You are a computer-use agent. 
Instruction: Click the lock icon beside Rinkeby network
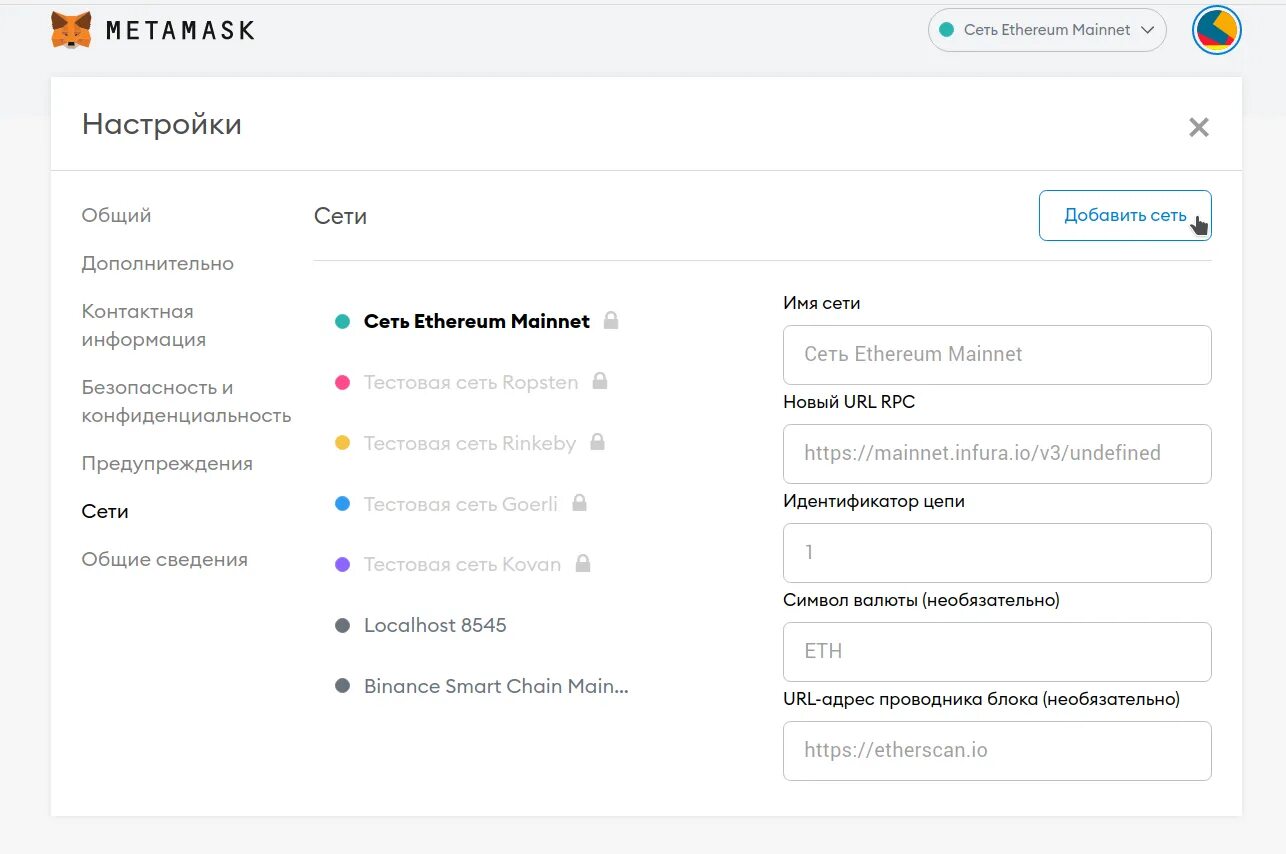pos(597,442)
